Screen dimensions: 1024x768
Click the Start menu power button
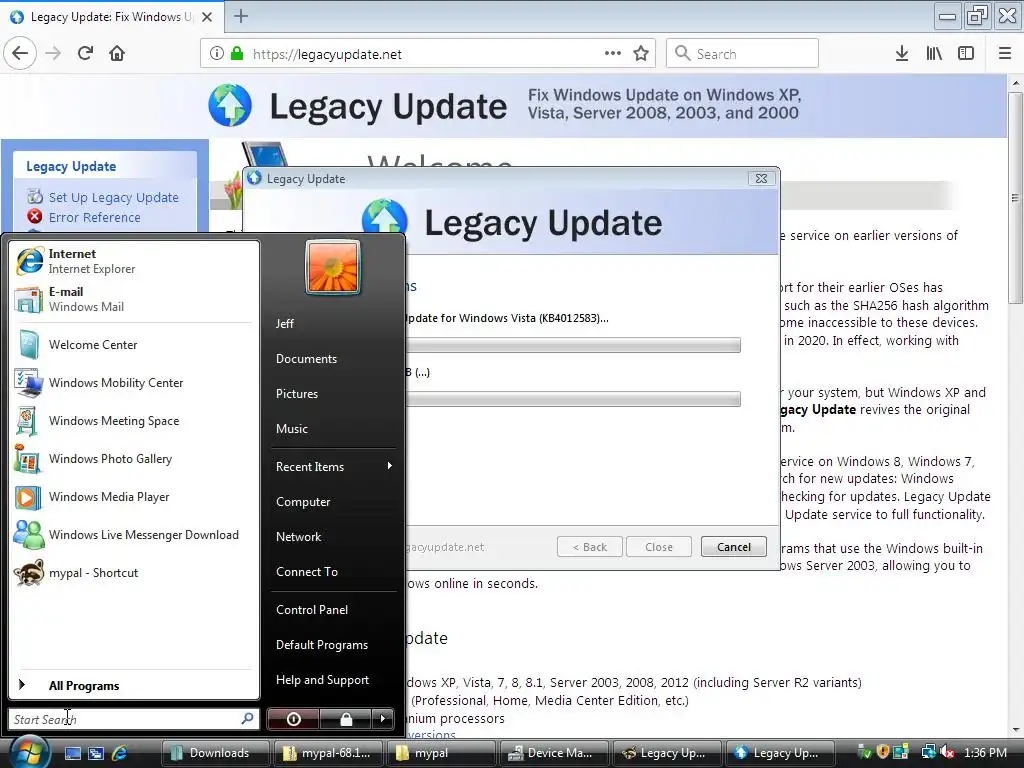[293, 719]
